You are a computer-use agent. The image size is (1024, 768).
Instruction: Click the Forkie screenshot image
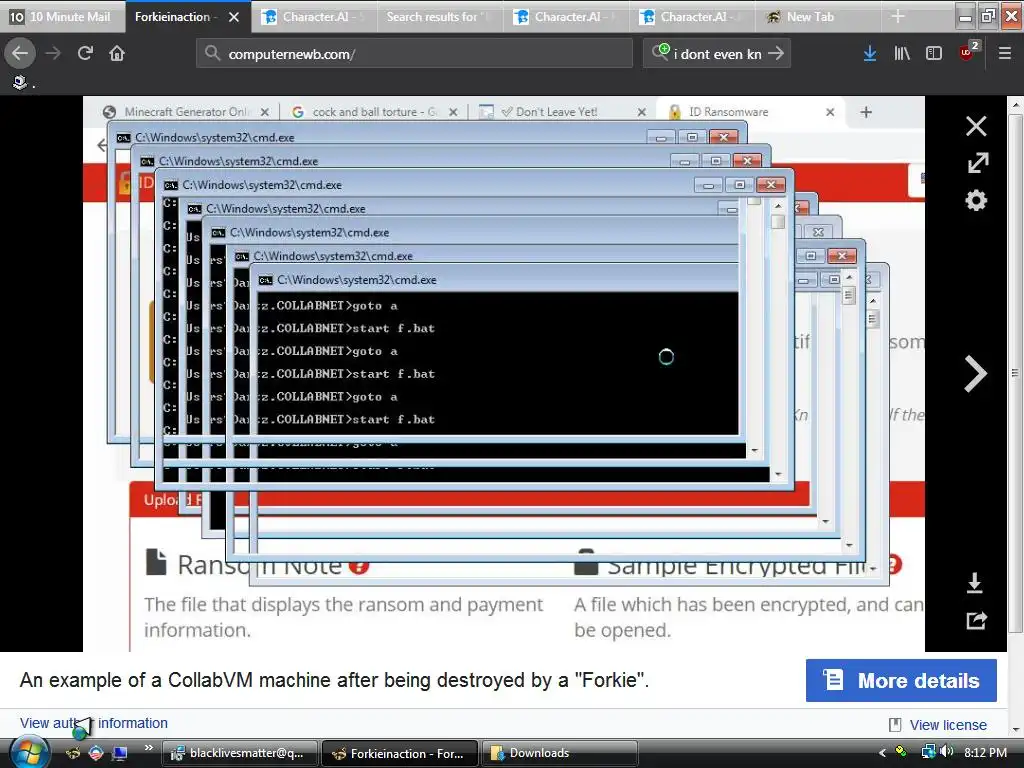(x=504, y=374)
